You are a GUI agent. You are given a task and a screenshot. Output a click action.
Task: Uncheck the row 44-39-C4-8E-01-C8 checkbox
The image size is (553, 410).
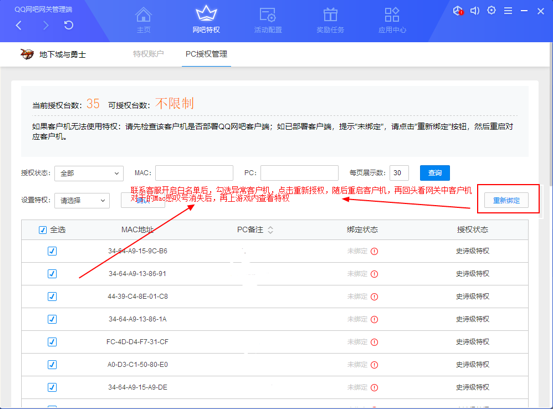[52, 296]
